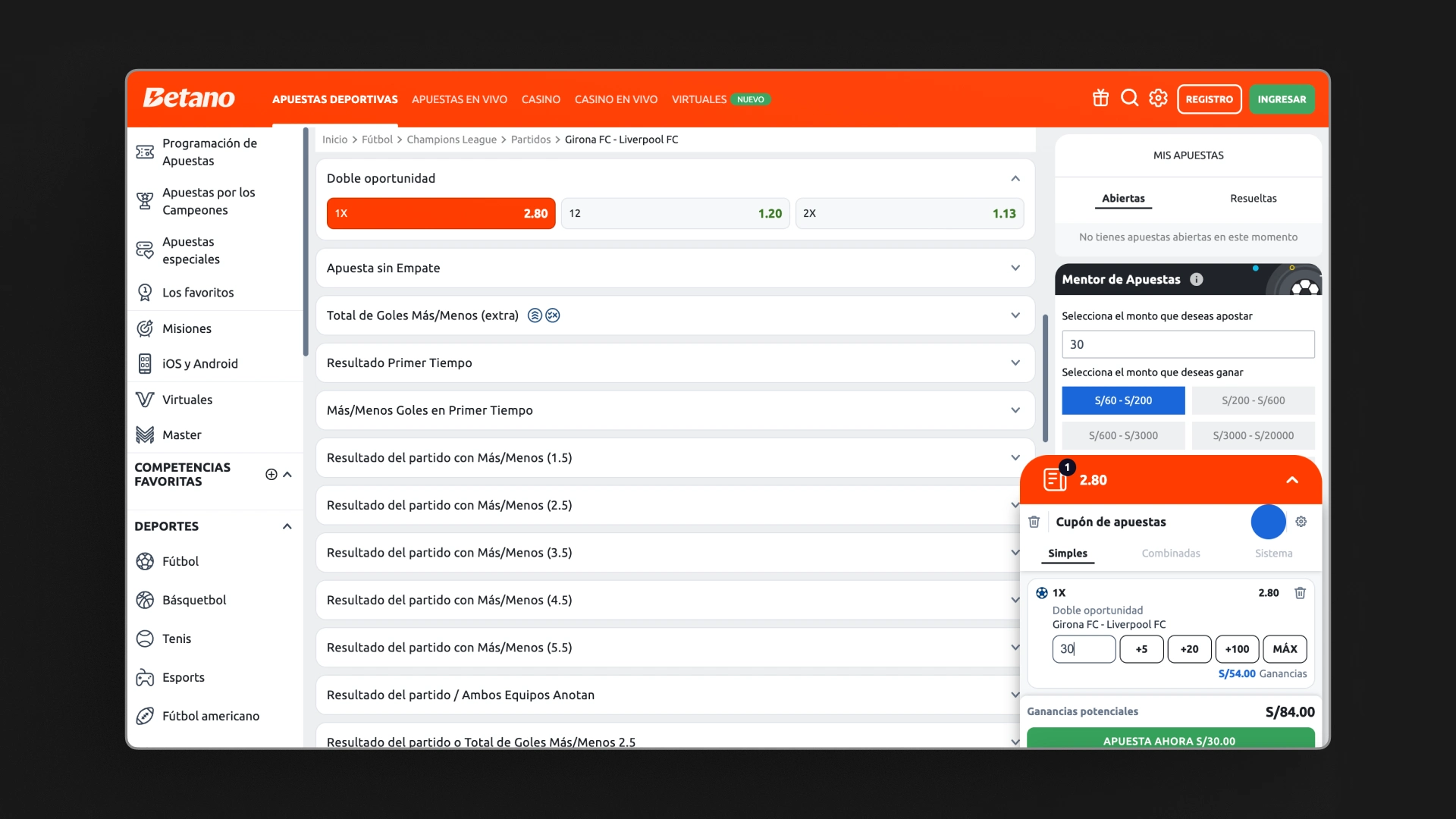Open header settings gear icon
This screenshot has width=1456, height=819.
click(1158, 98)
